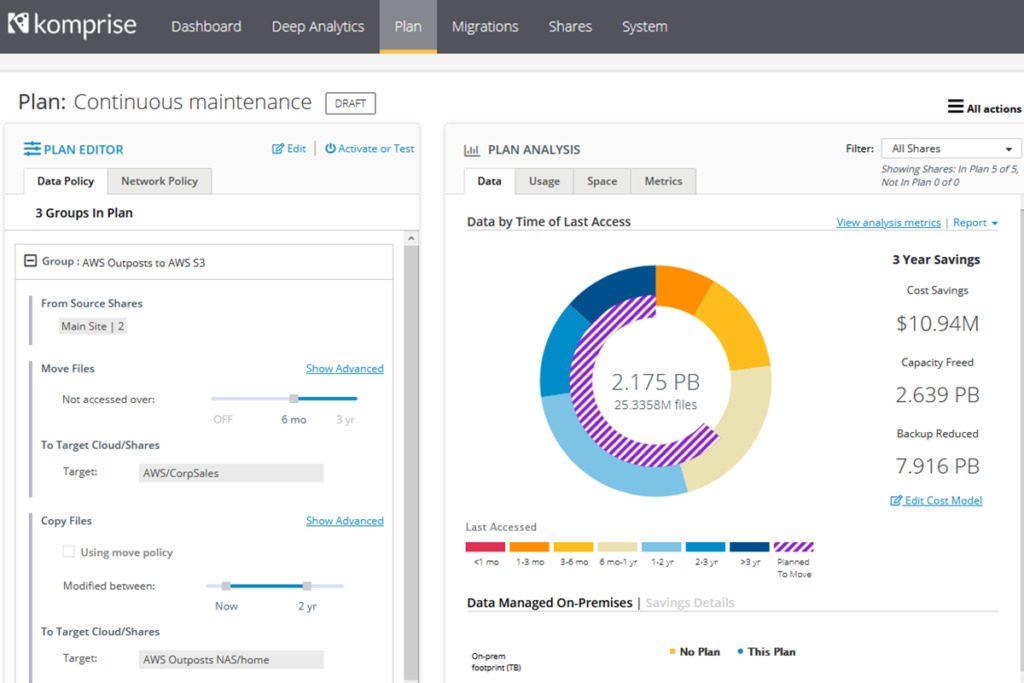1024x683 pixels.
Task: Click the Plan Editor sliders icon
Action: 32,149
